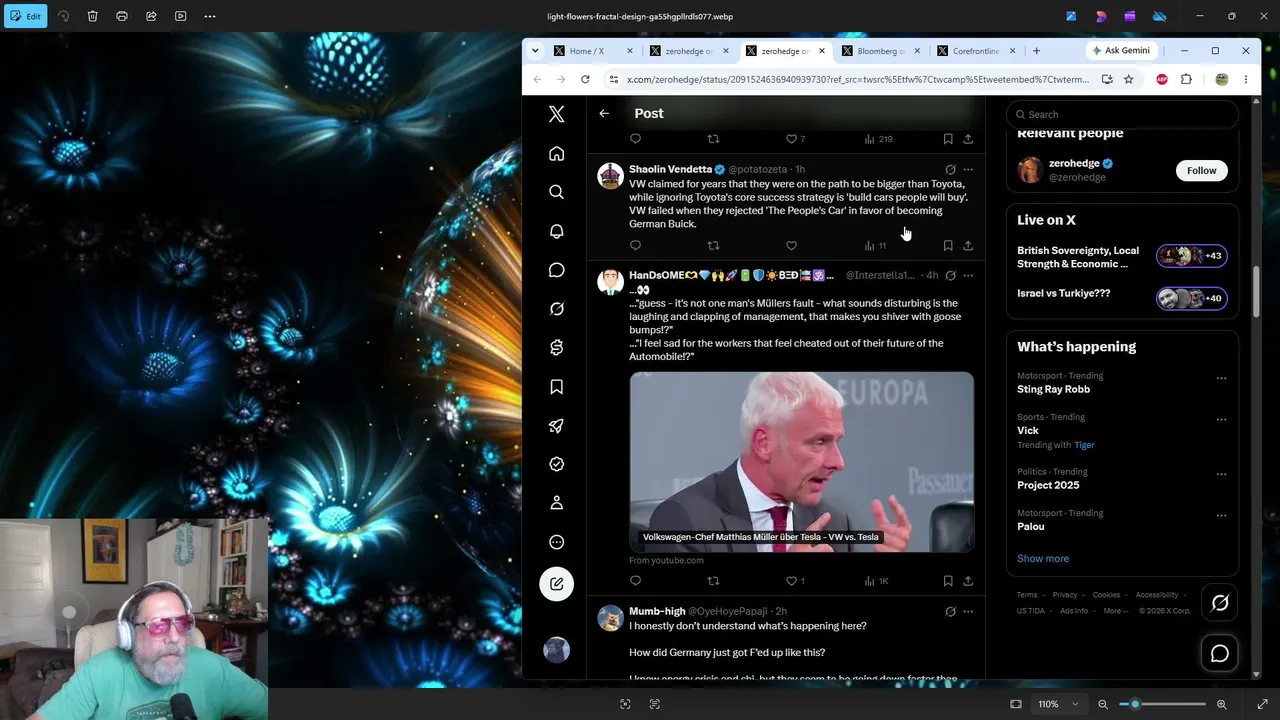Viewport: 1280px width, 720px height.
Task: Click the Ask Gemini button
Action: 1121,51
